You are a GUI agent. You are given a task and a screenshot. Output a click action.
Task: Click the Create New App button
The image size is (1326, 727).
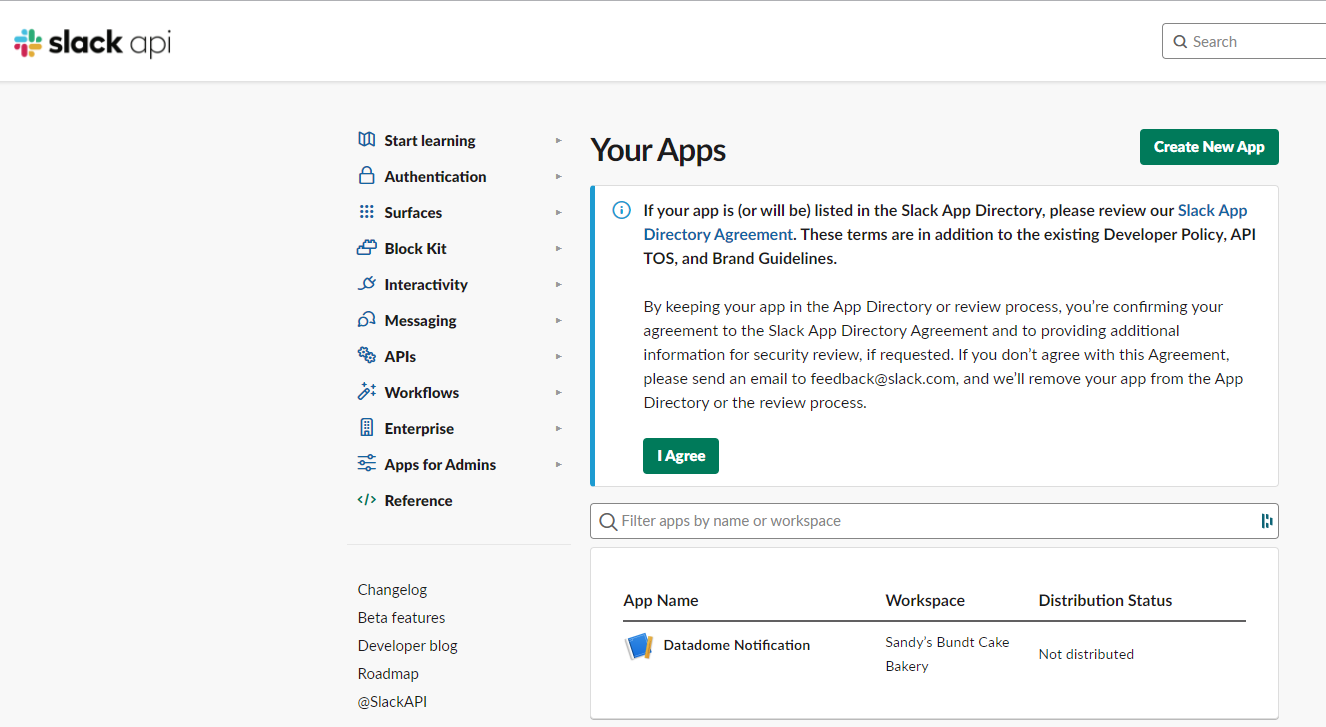click(x=1209, y=147)
